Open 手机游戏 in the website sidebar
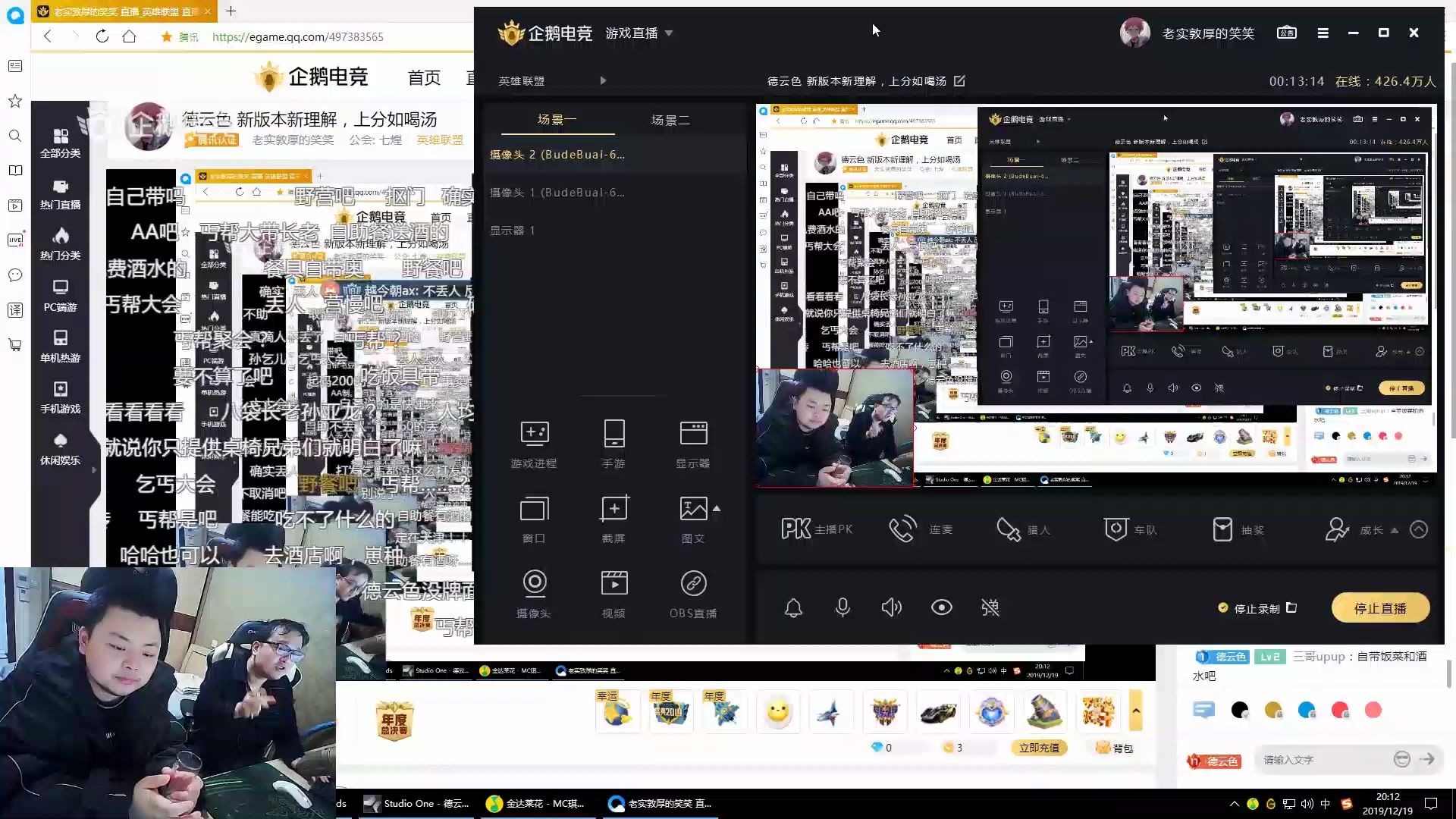 click(60, 398)
